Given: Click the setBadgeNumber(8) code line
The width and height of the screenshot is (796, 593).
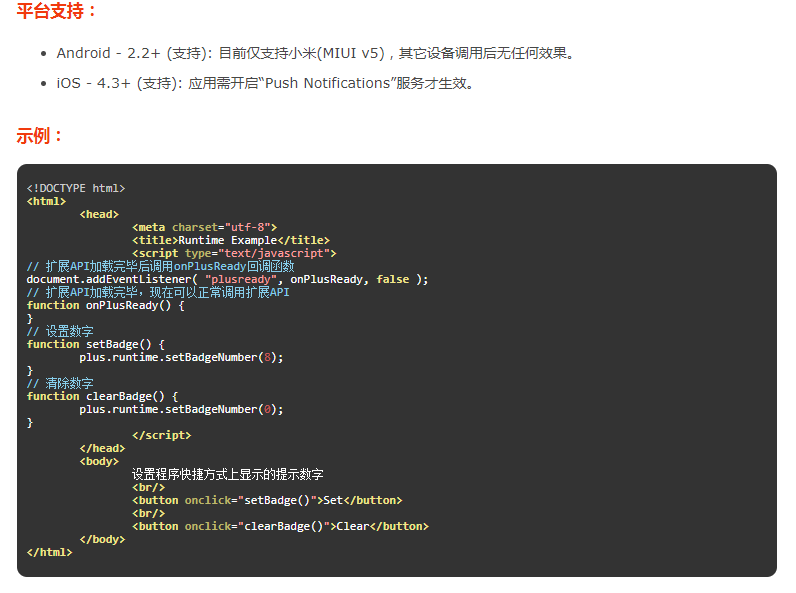Looking at the screenshot, I should click(x=181, y=357).
